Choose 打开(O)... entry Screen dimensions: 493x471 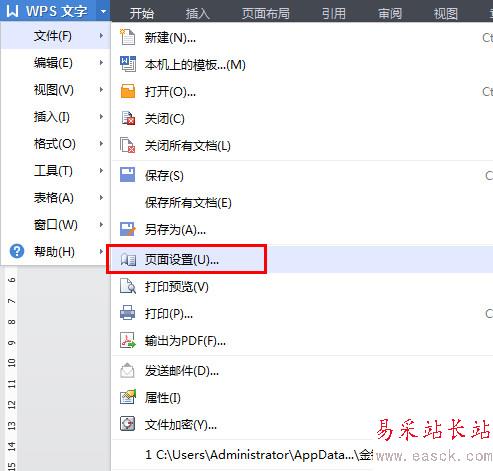pyautogui.click(x=302, y=91)
